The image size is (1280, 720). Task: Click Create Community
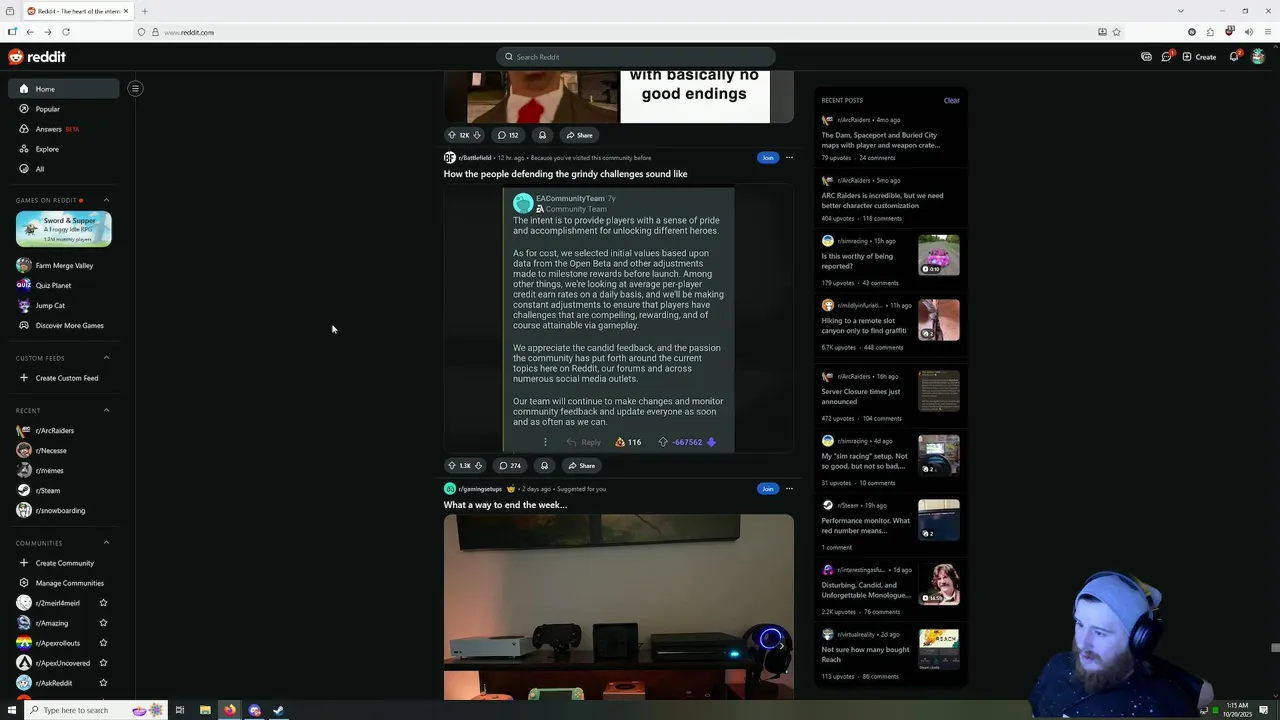(64, 563)
